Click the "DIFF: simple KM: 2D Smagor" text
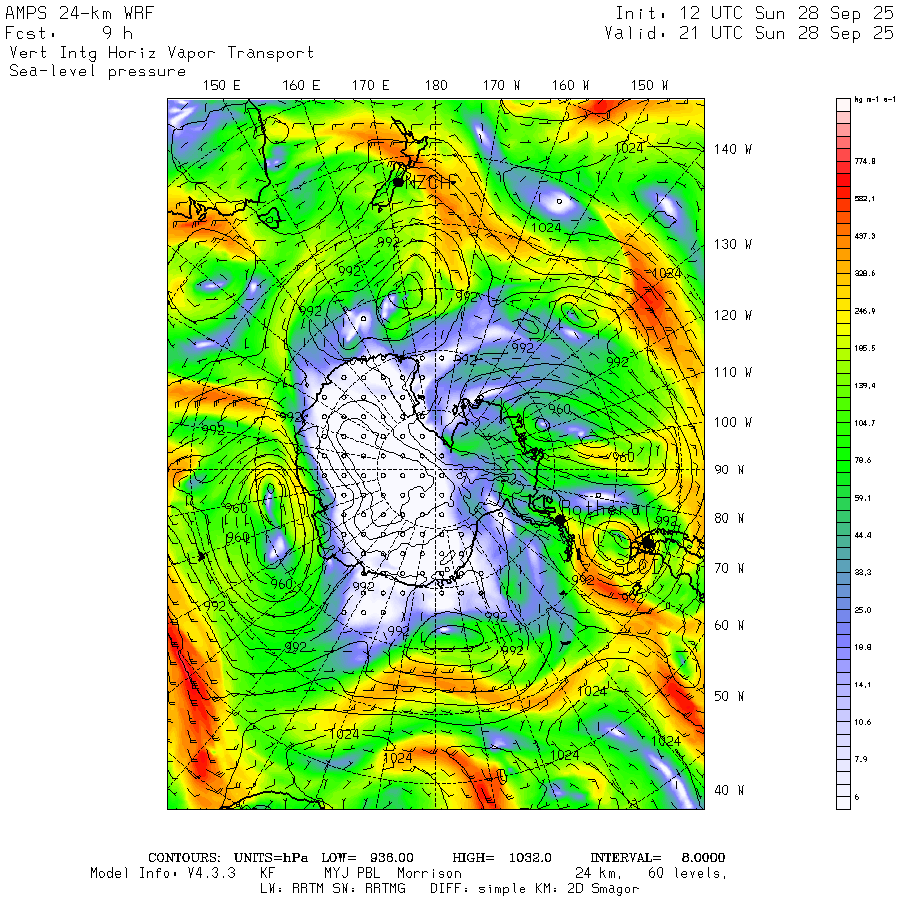The image size is (900, 900). tap(534, 889)
